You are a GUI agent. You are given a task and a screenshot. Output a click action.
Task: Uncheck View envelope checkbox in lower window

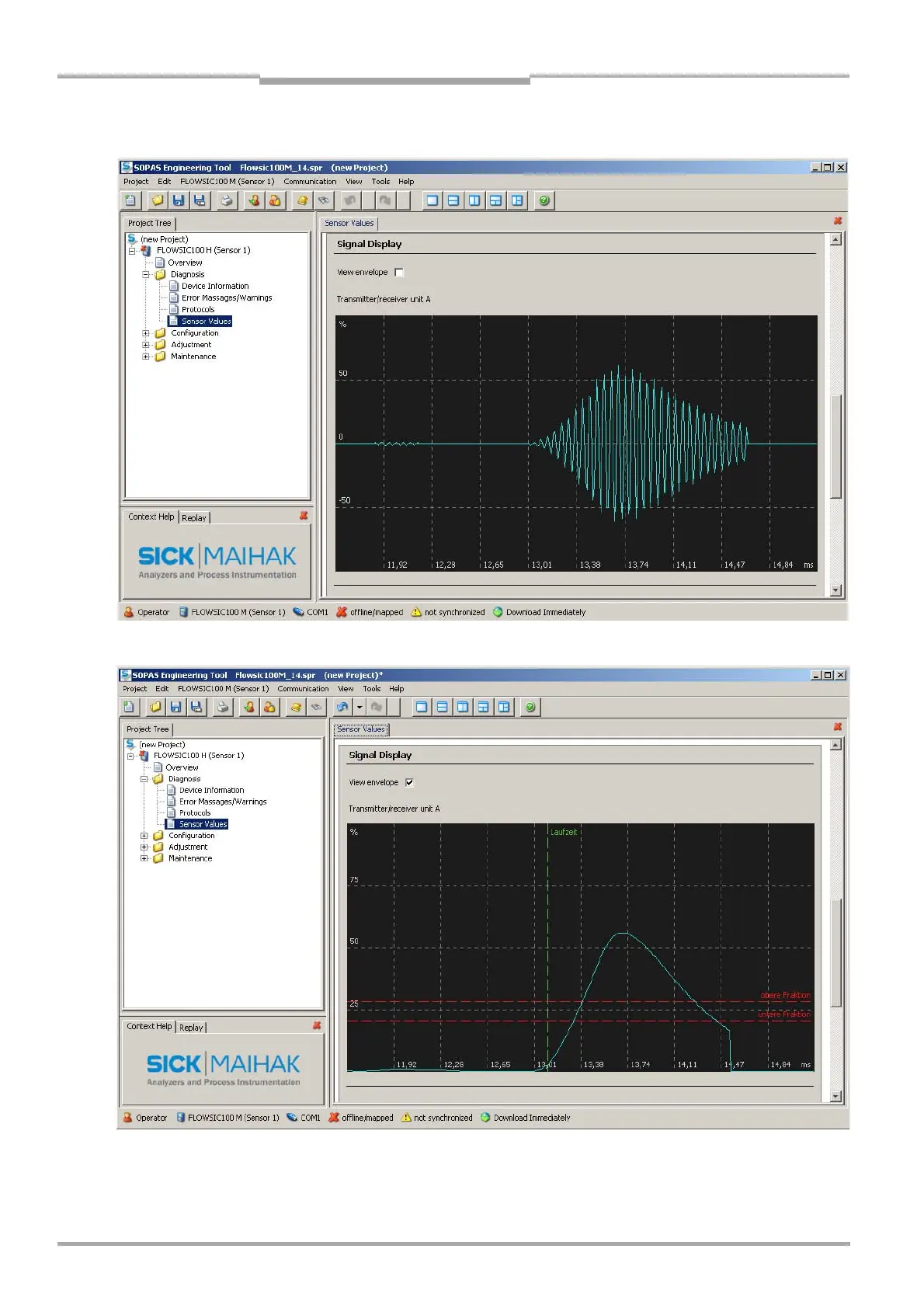tap(409, 783)
